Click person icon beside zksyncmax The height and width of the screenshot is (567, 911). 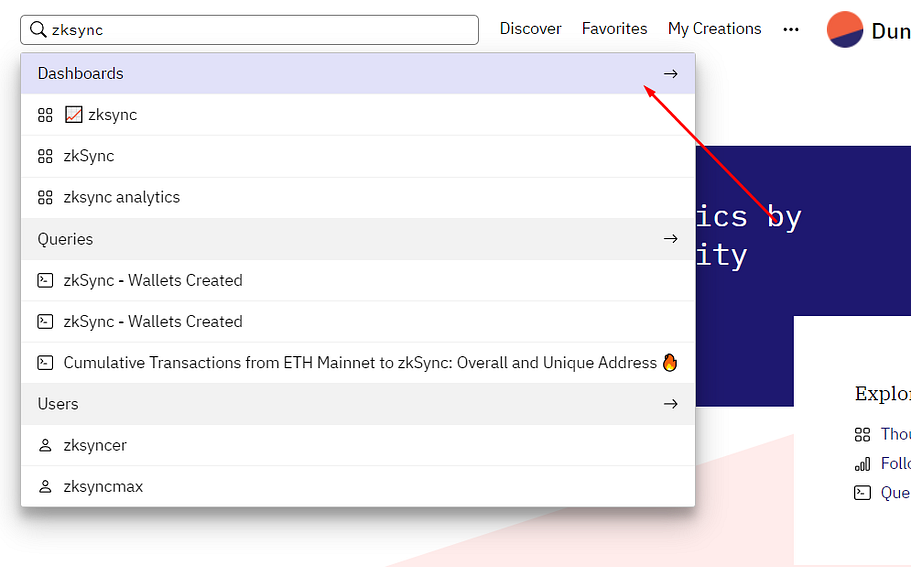[45, 487]
